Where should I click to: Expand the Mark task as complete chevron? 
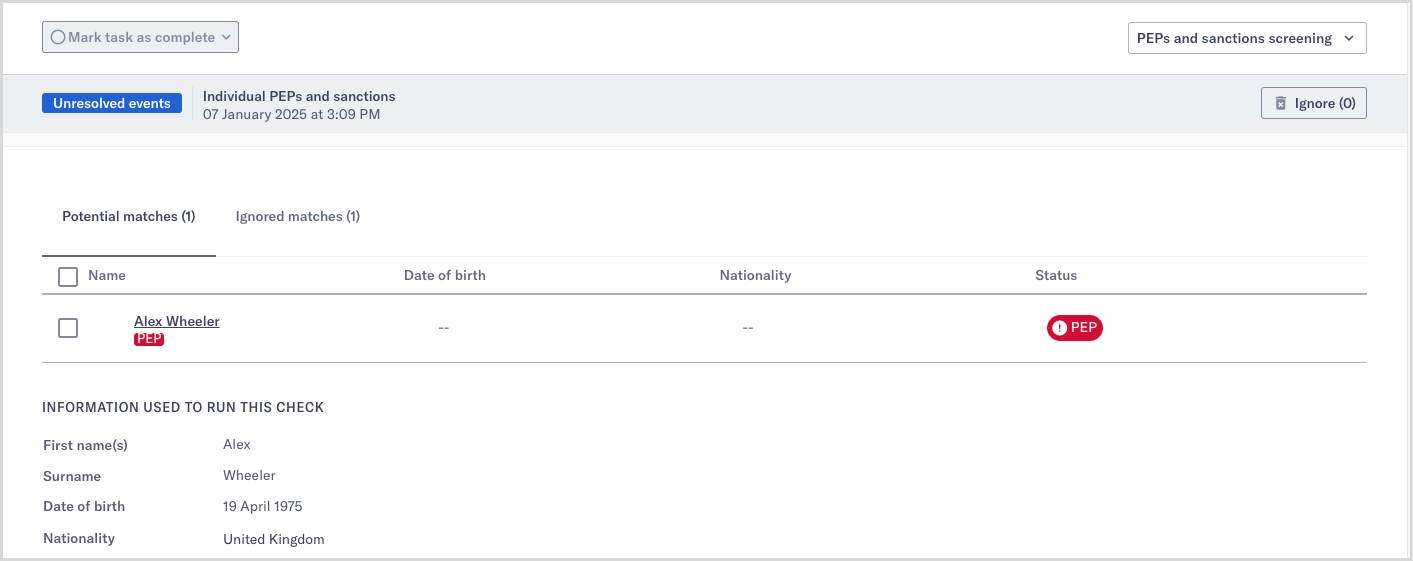point(226,37)
